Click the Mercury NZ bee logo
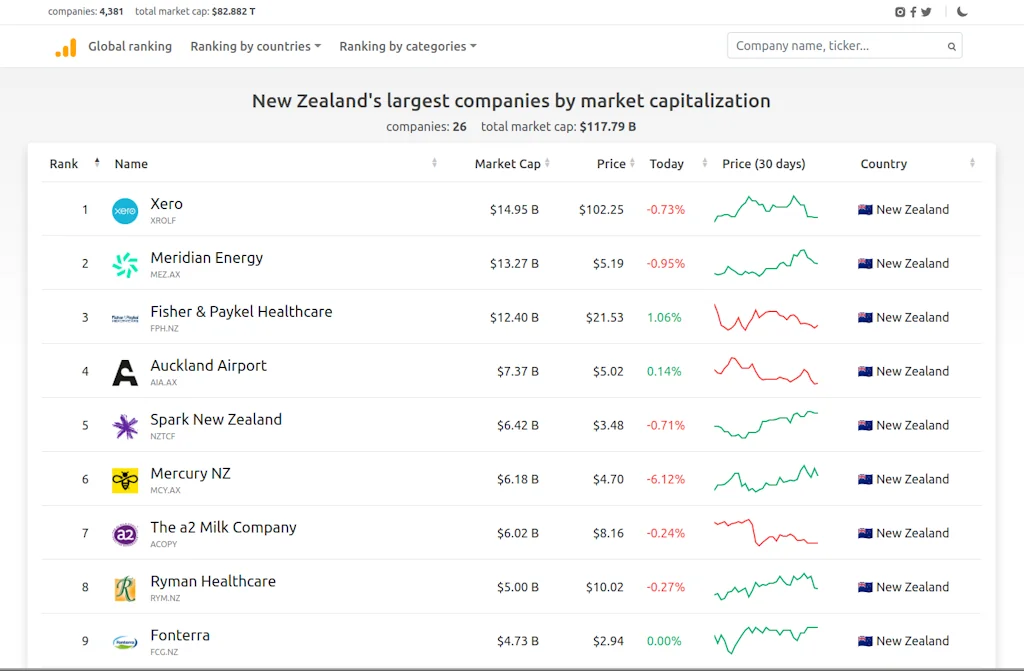Viewport: 1024px width, 671px height. coord(125,479)
